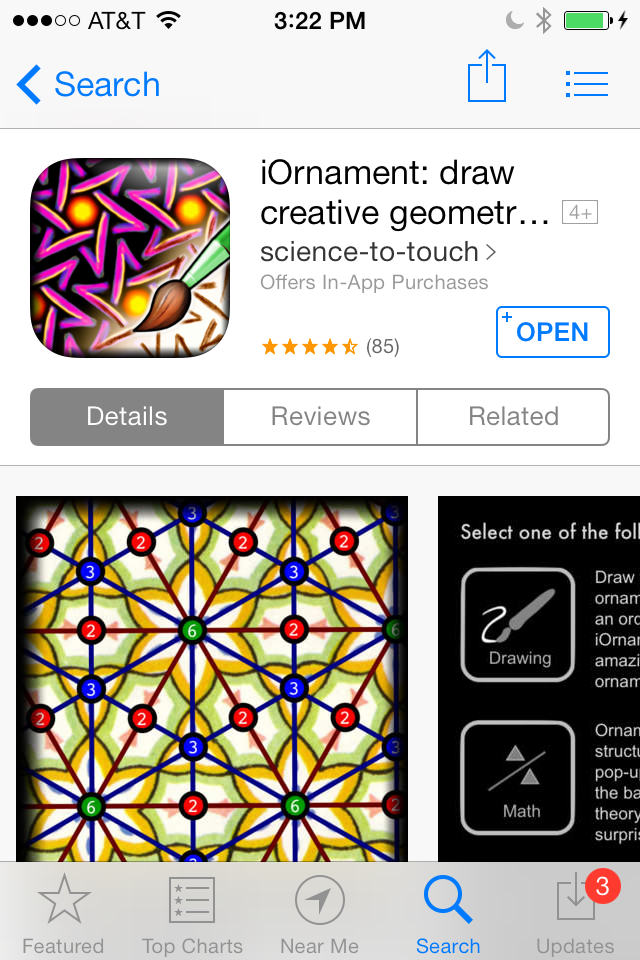Expand developer page via the chevron arrow
The width and height of the screenshot is (640, 960).
click(x=491, y=252)
